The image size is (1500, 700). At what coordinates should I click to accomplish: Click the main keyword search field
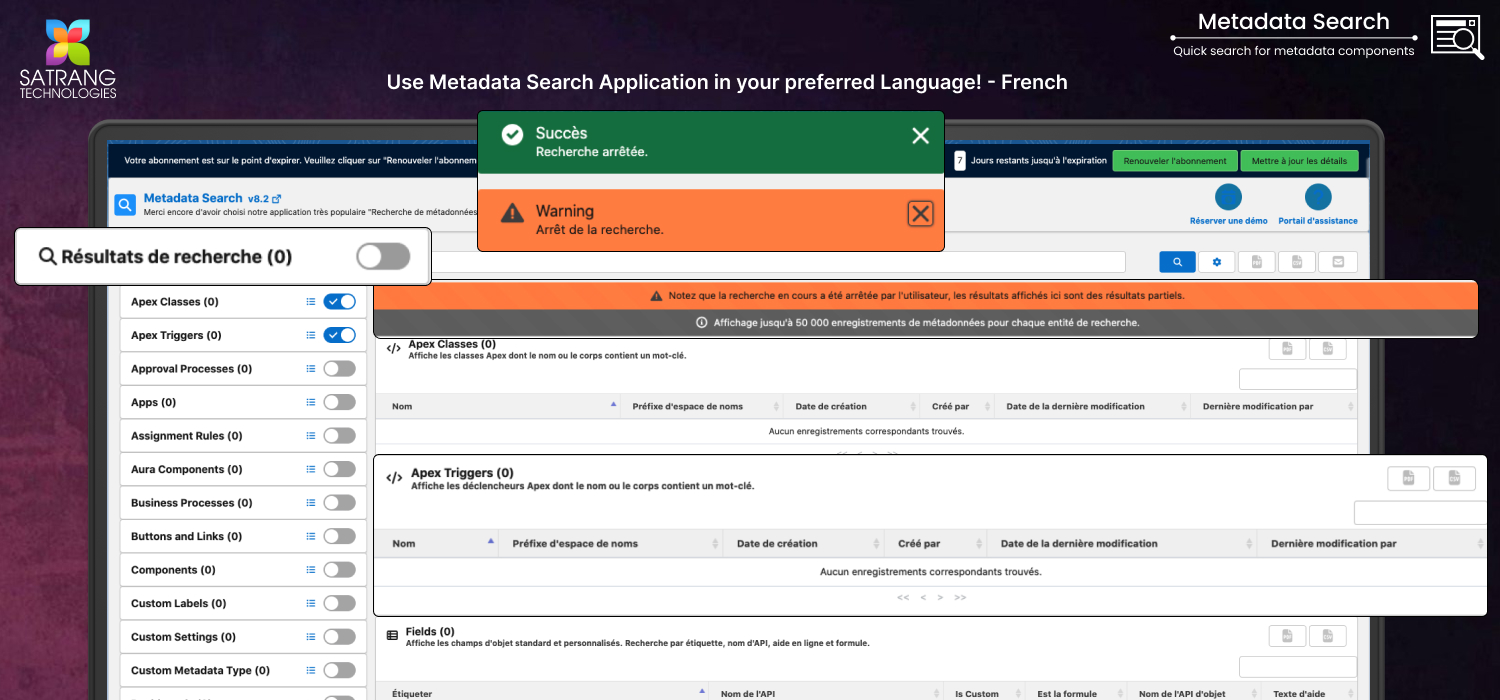(x=778, y=262)
